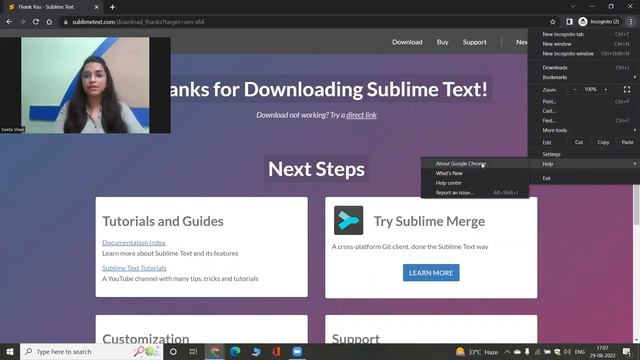This screenshot has height=360, width=640.
Task: Open Downloads from Chrome menu
Action: [584, 67]
